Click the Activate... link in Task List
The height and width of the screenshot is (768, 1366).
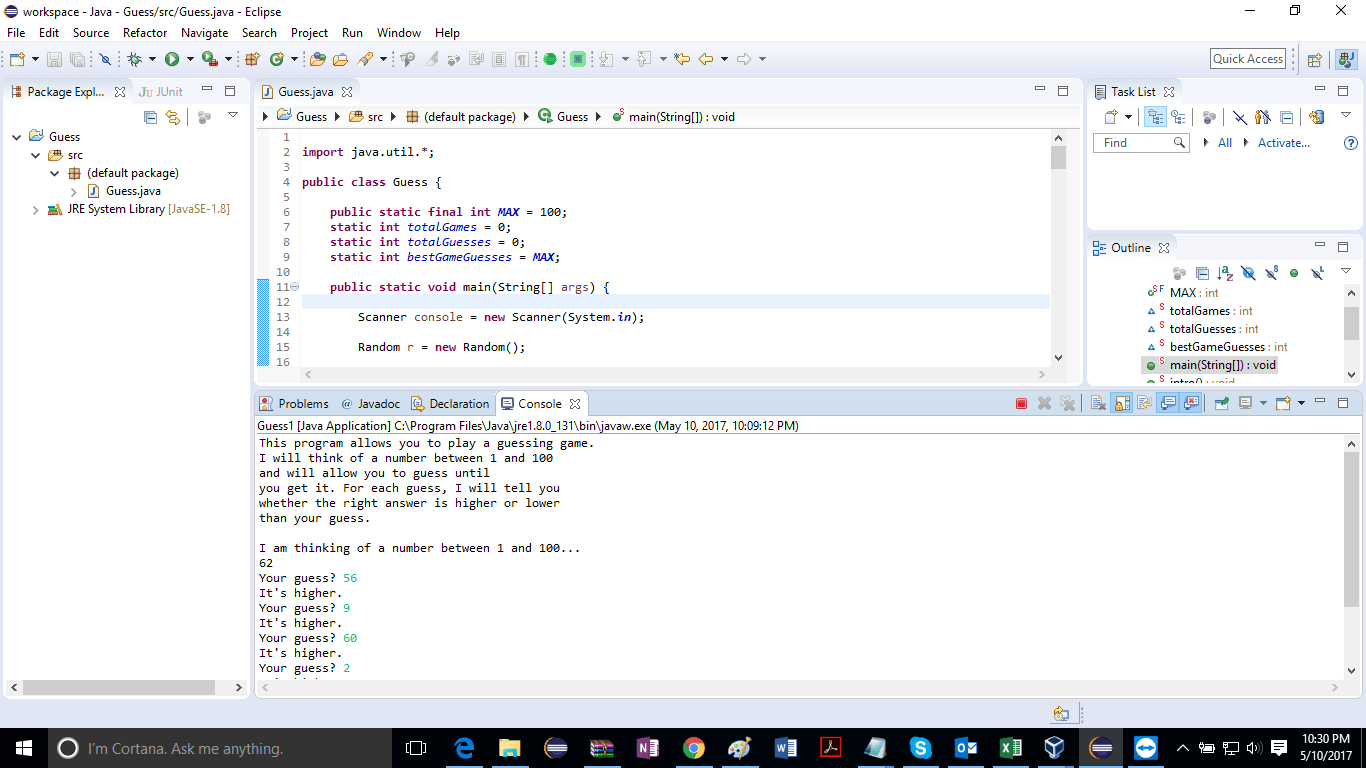(1284, 143)
